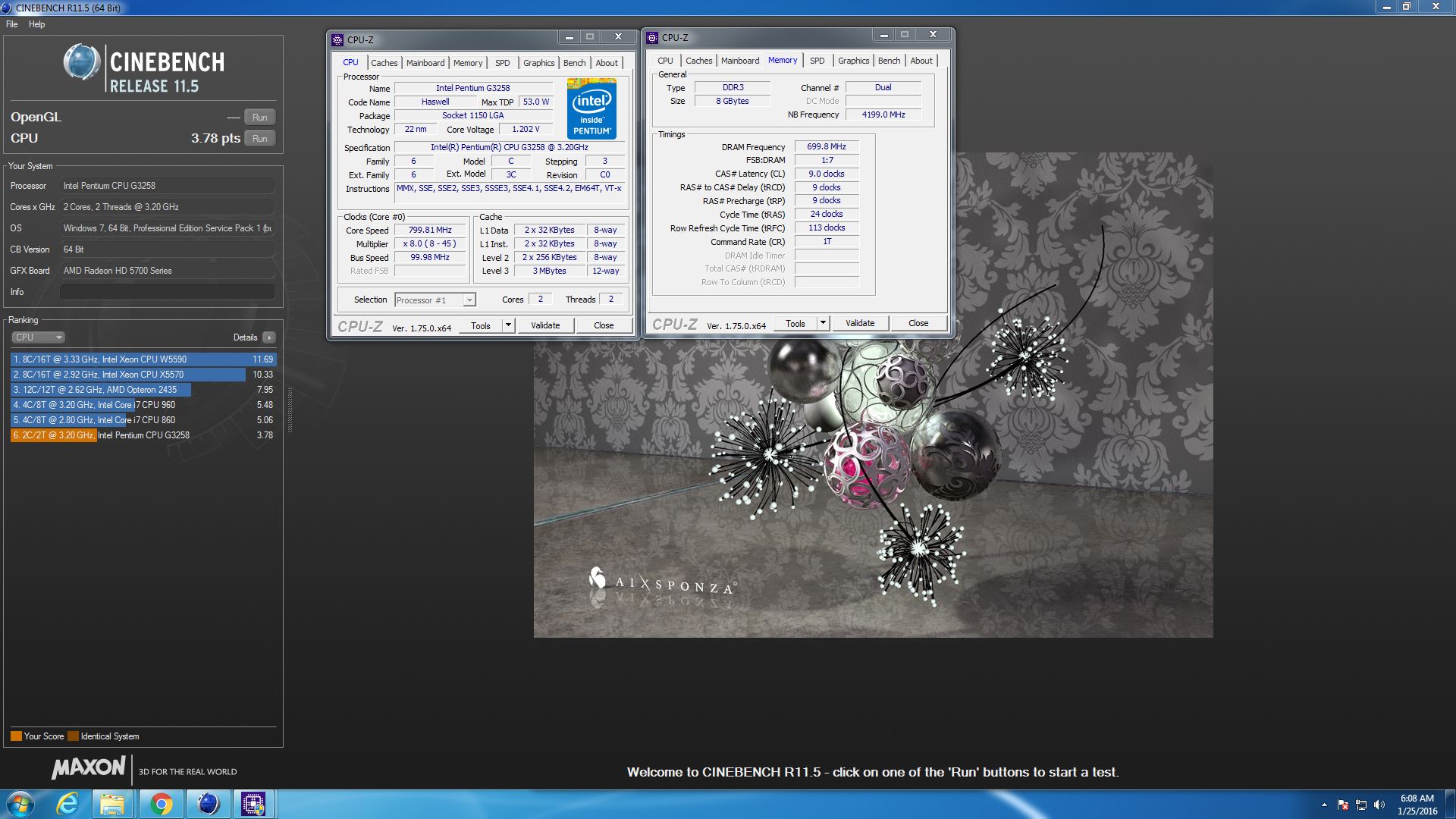Open About tab in left CPU-Z window
The image size is (1456, 819).
click(607, 63)
